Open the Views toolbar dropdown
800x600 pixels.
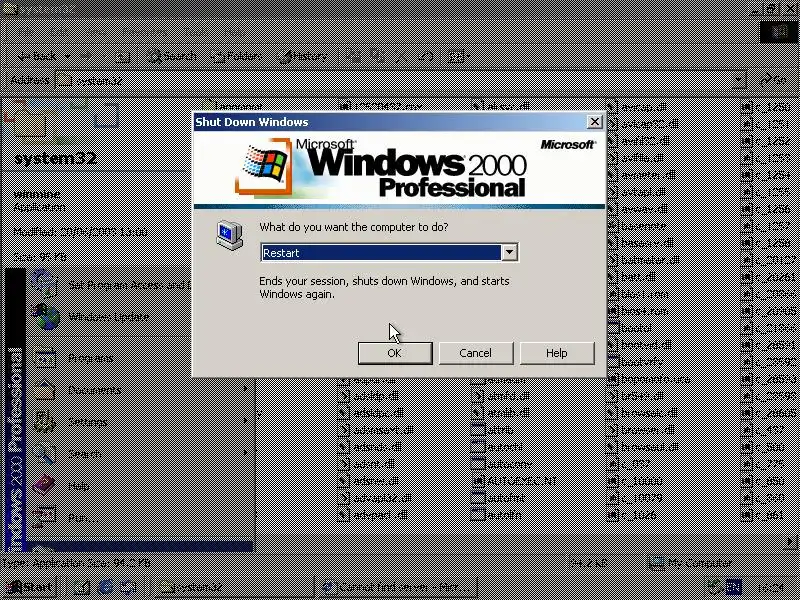coord(458,56)
